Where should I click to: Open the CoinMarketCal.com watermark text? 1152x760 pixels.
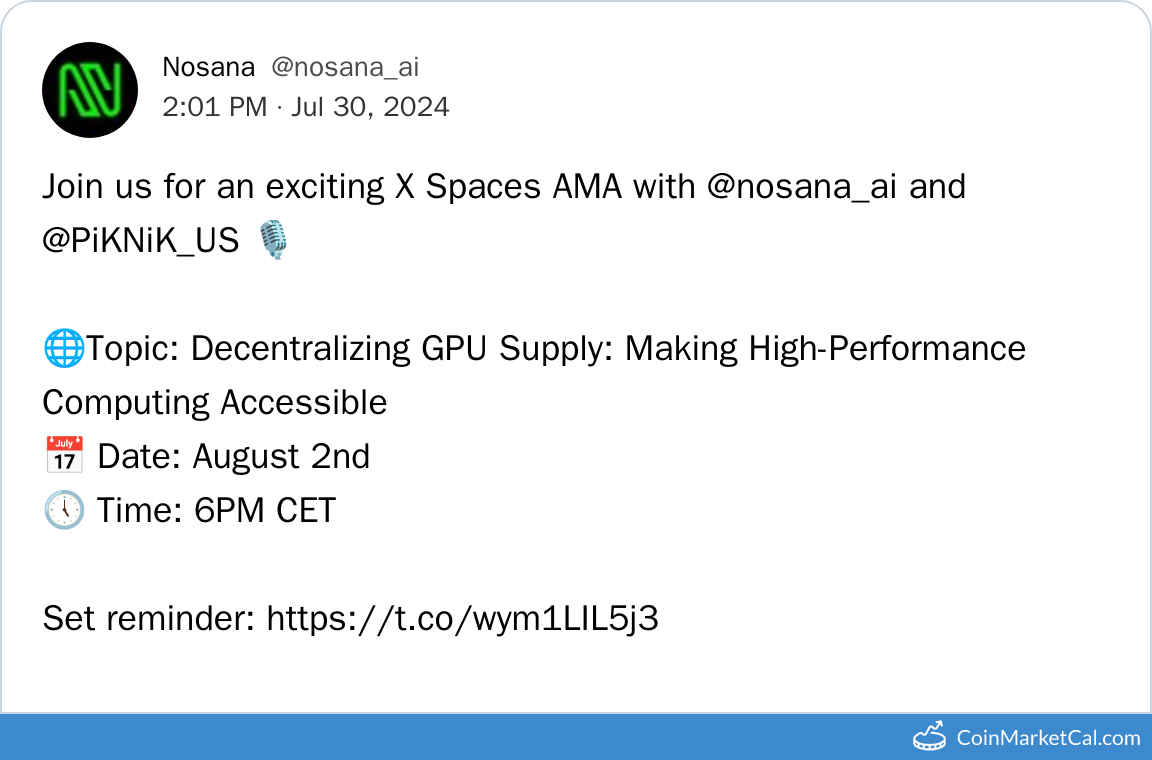click(x=1048, y=738)
